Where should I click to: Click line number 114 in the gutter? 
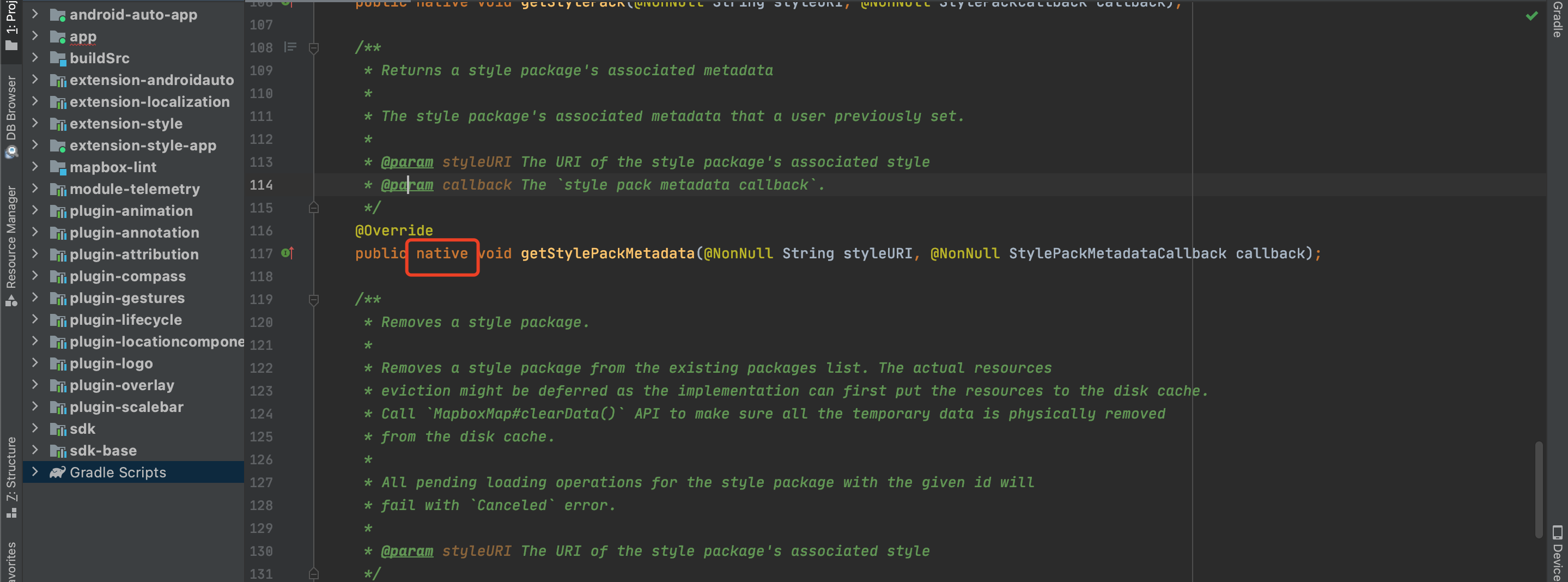260,185
